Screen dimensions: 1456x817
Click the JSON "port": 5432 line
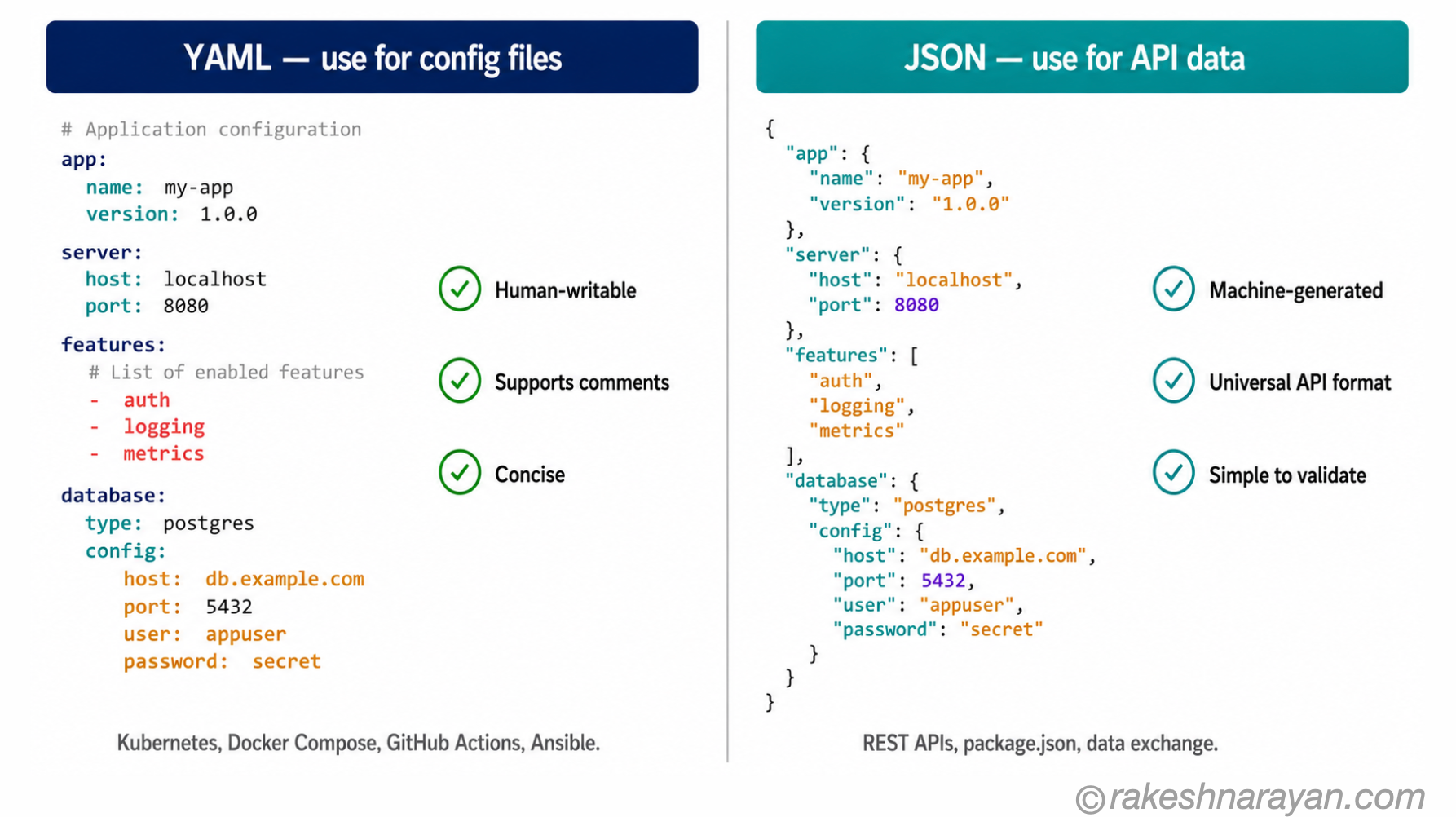[x=903, y=581]
